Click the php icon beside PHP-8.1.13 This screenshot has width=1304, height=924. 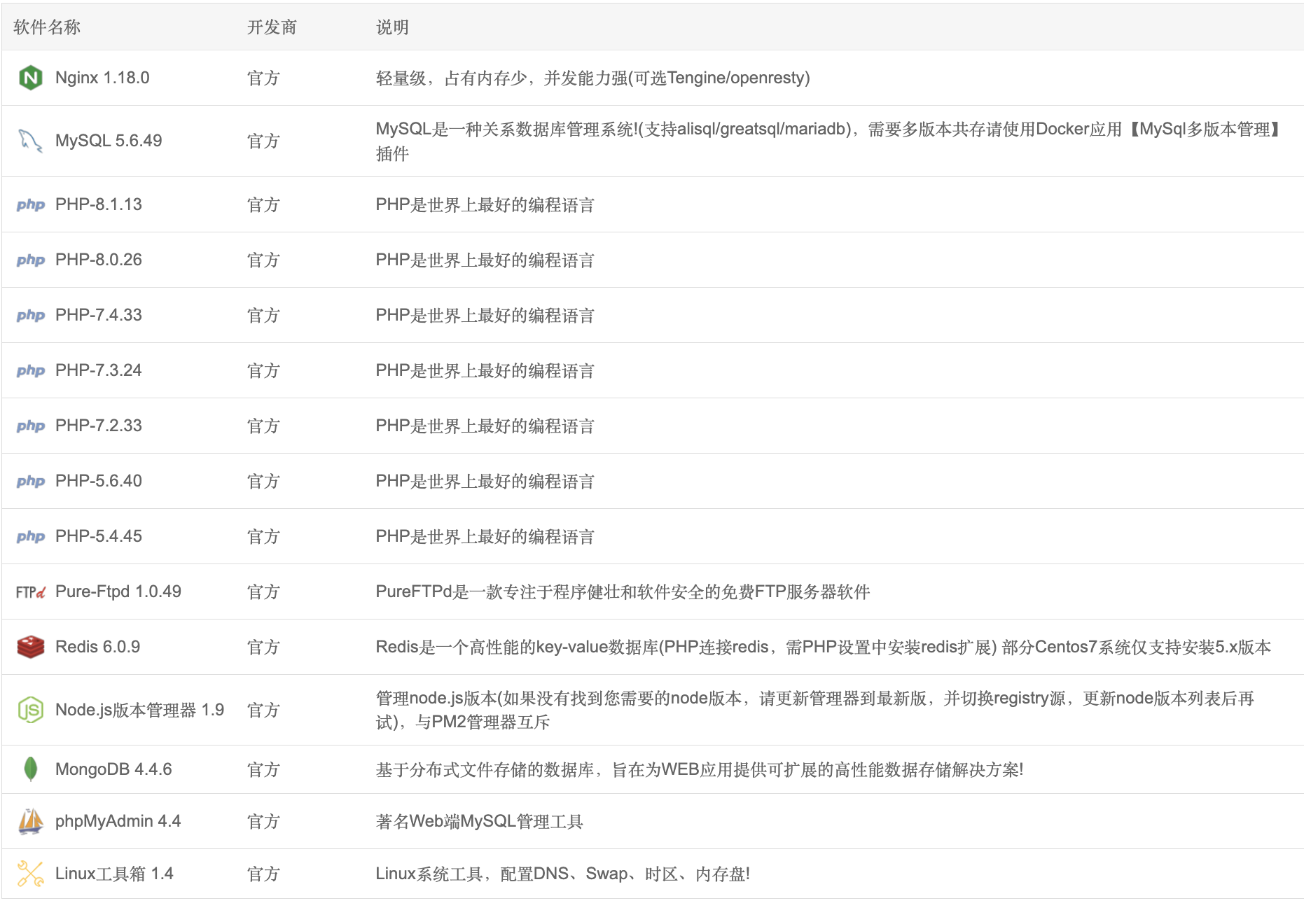[x=30, y=204]
